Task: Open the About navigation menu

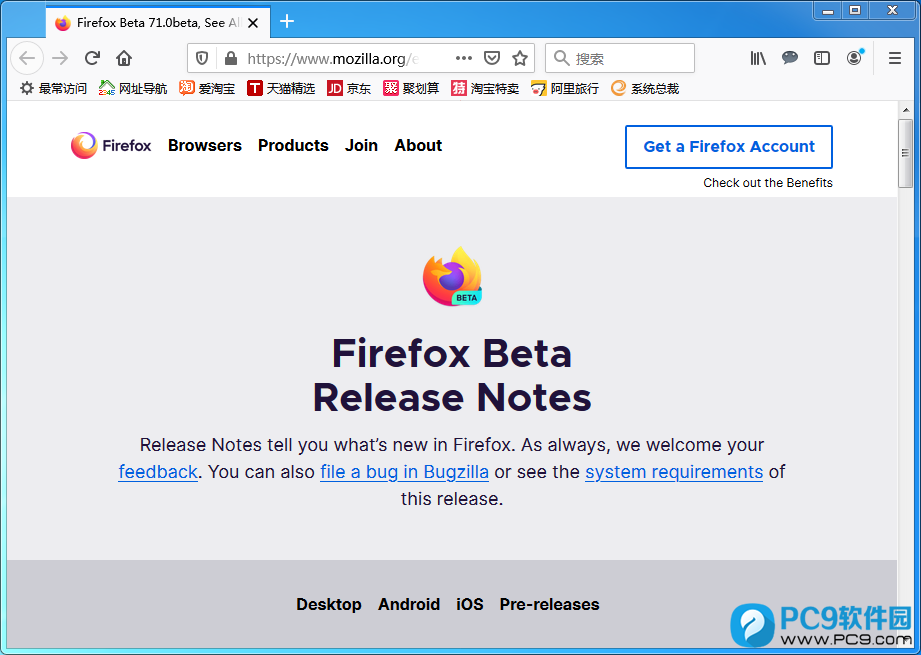Action: point(418,145)
